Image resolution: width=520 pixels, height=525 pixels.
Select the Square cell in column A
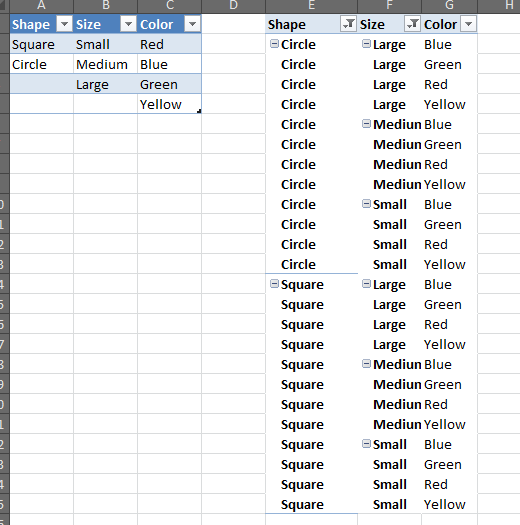coord(42,44)
